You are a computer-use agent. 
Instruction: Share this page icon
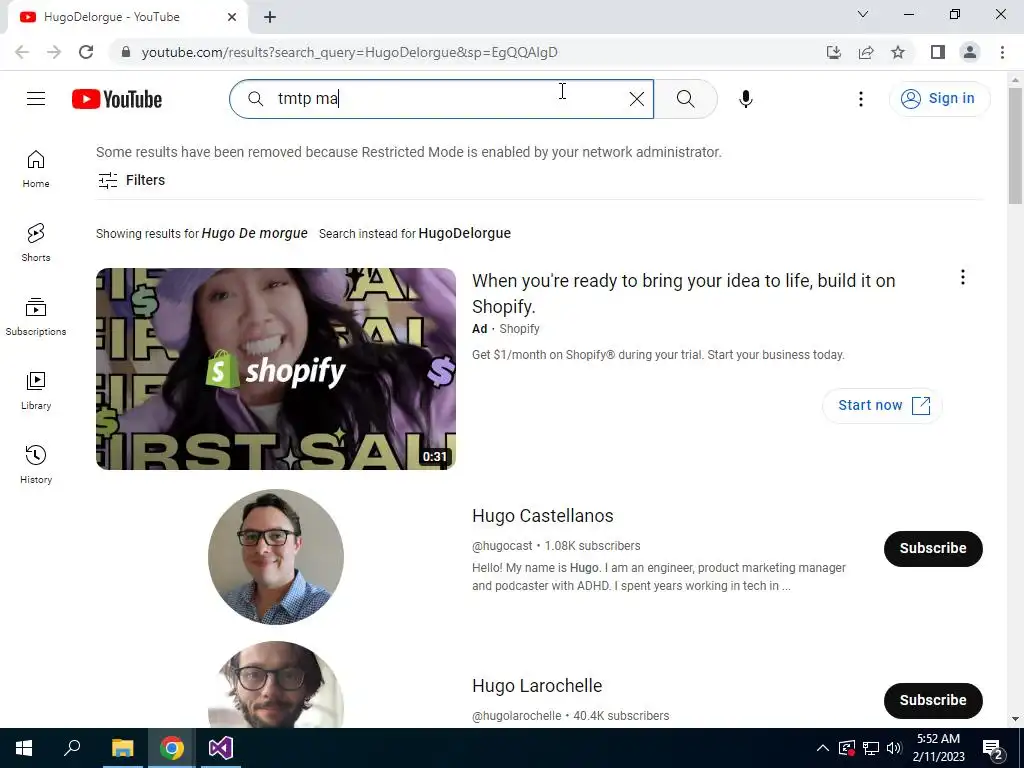tap(866, 52)
